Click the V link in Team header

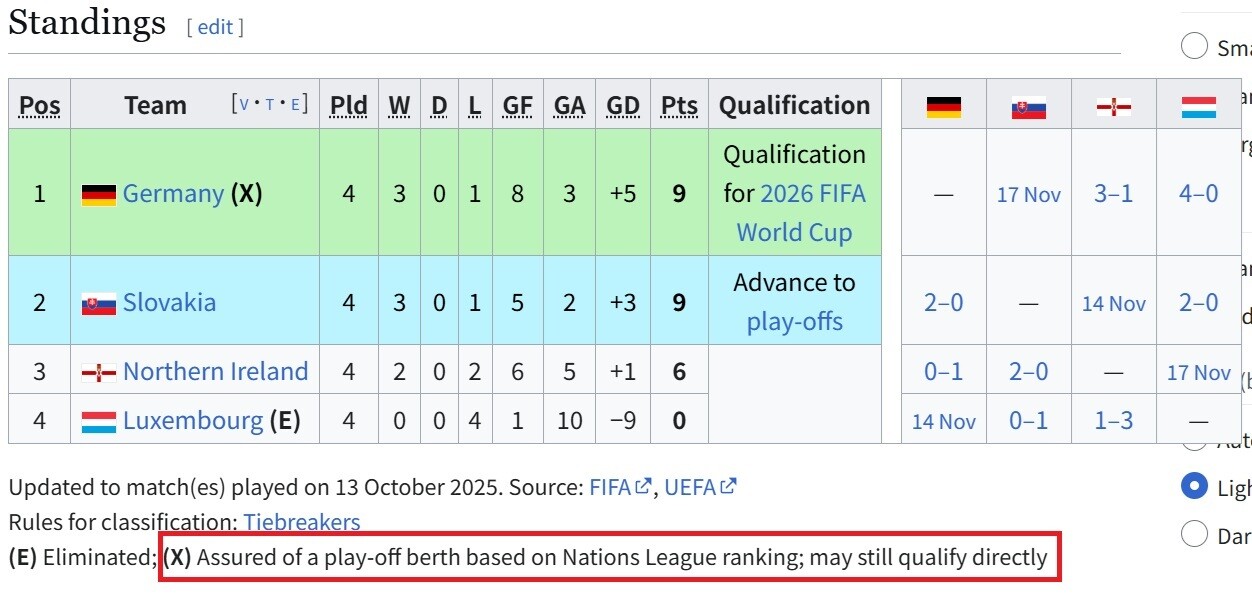click(x=245, y=104)
